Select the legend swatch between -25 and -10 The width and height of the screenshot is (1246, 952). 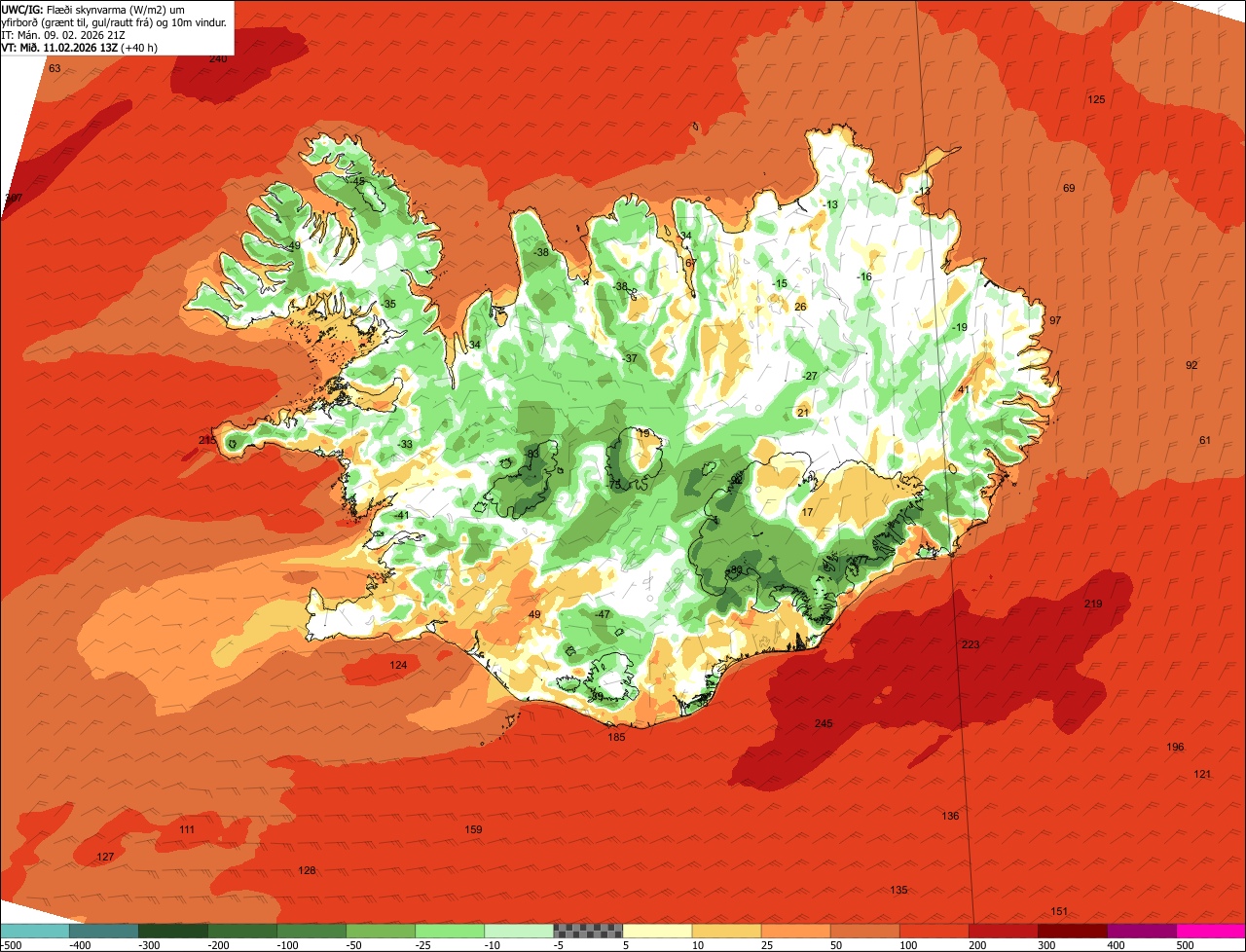click(451, 931)
